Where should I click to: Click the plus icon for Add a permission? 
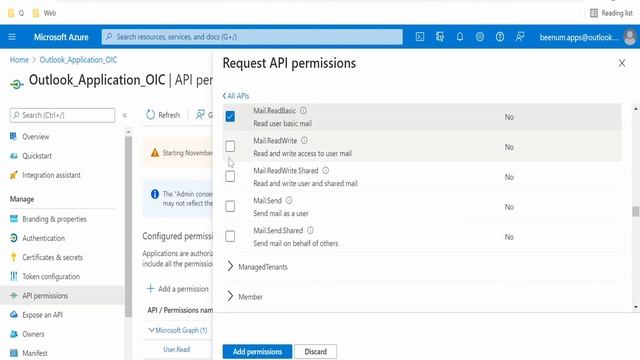[150, 289]
